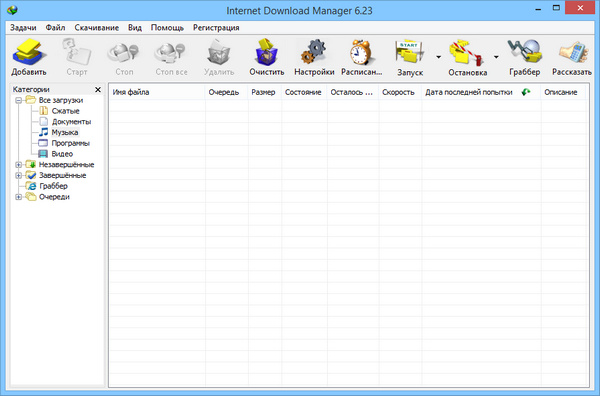This screenshot has width=600, height=396.
Task: Sort by Описание column header
Action: click(563, 92)
